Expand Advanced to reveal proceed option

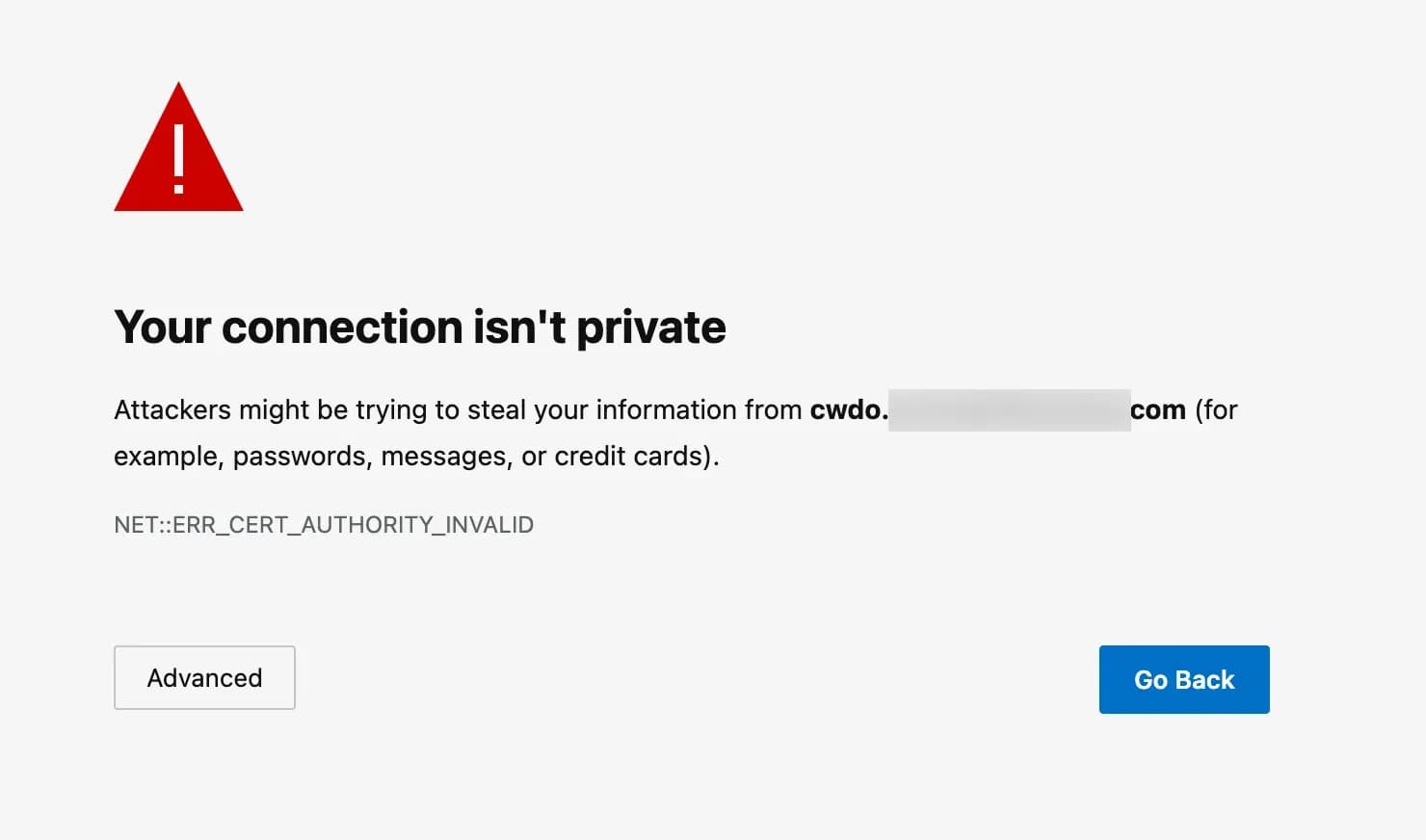pyautogui.click(x=204, y=677)
